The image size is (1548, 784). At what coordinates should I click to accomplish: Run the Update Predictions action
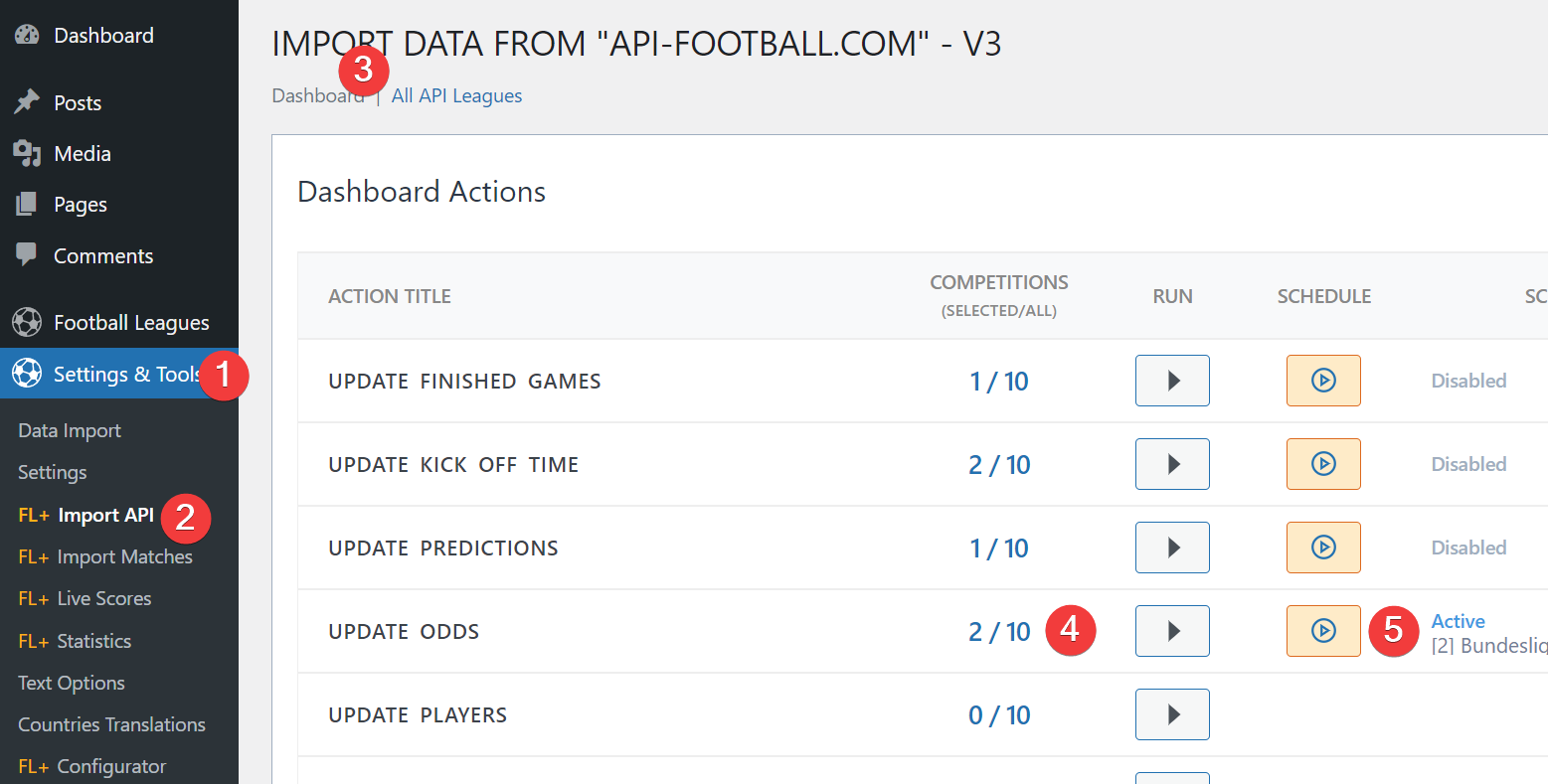1172,548
